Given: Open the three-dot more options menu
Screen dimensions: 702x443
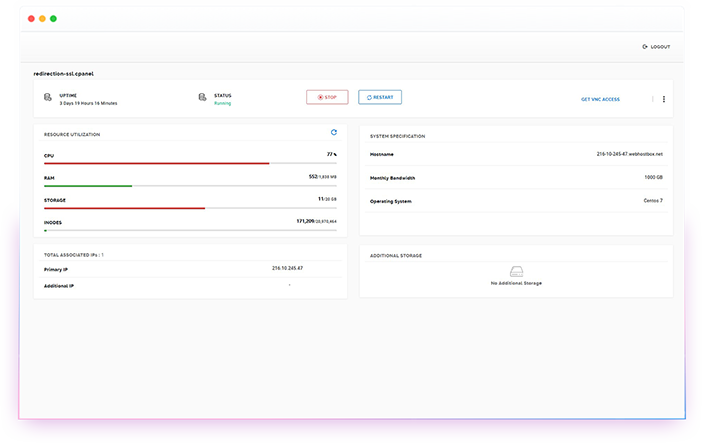Looking at the screenshot, I should [664, 99].
